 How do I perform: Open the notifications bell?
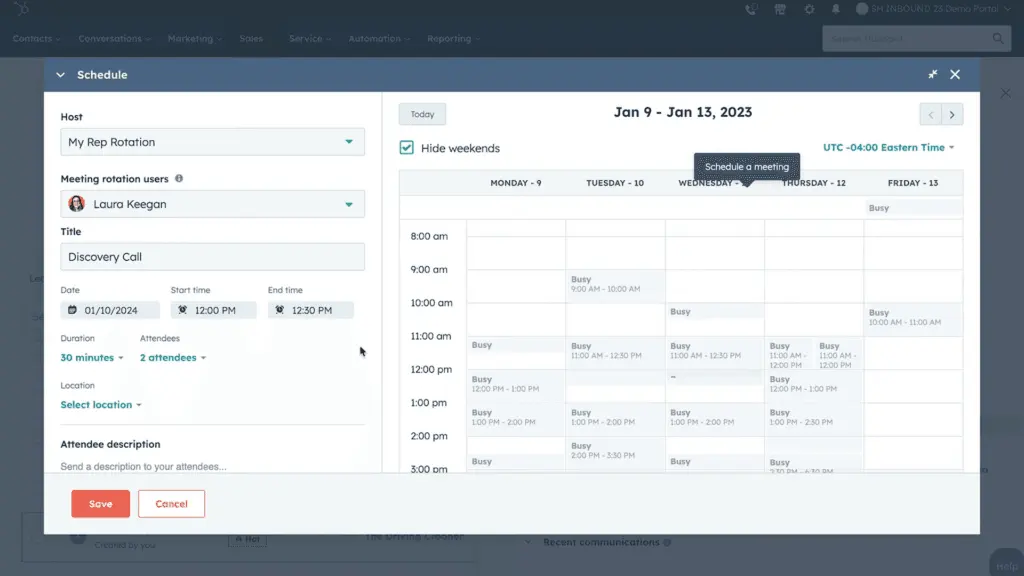[836, 9]
